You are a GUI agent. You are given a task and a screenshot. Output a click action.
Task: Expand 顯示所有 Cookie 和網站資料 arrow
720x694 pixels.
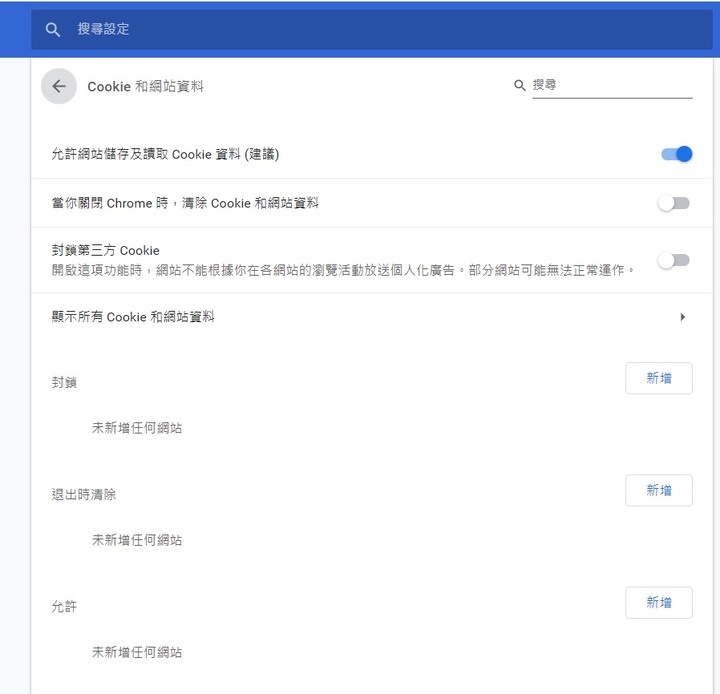pyautogui.click(x=683, y=316)
